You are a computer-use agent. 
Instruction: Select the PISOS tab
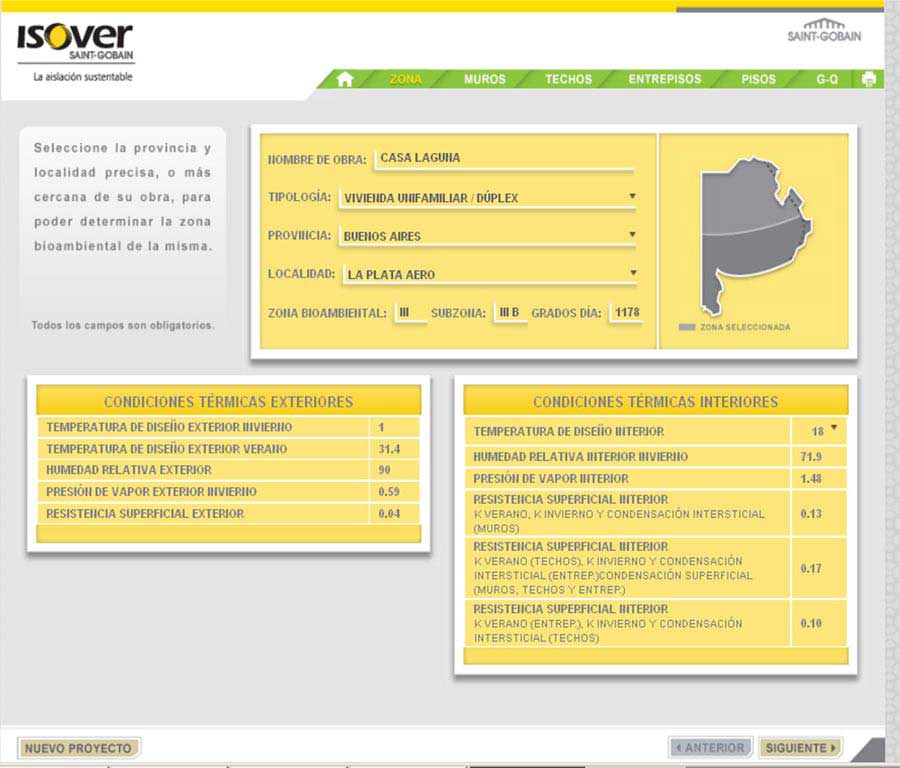(x=758, y=79)
